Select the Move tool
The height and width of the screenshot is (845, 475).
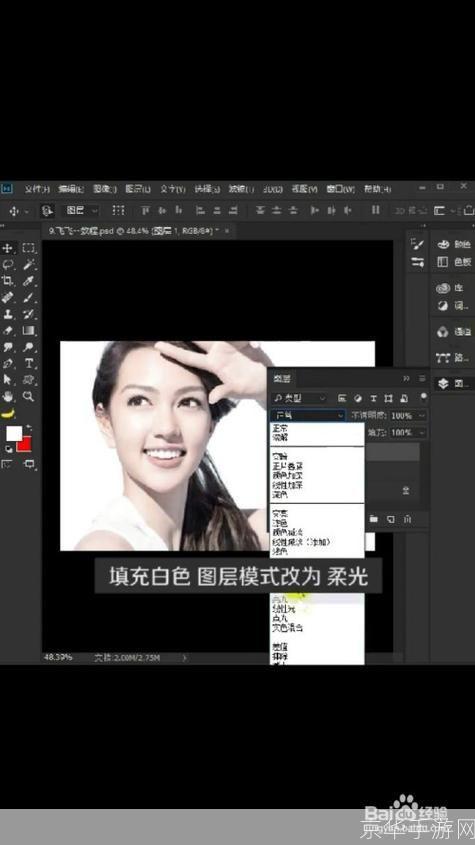point(8,248)
